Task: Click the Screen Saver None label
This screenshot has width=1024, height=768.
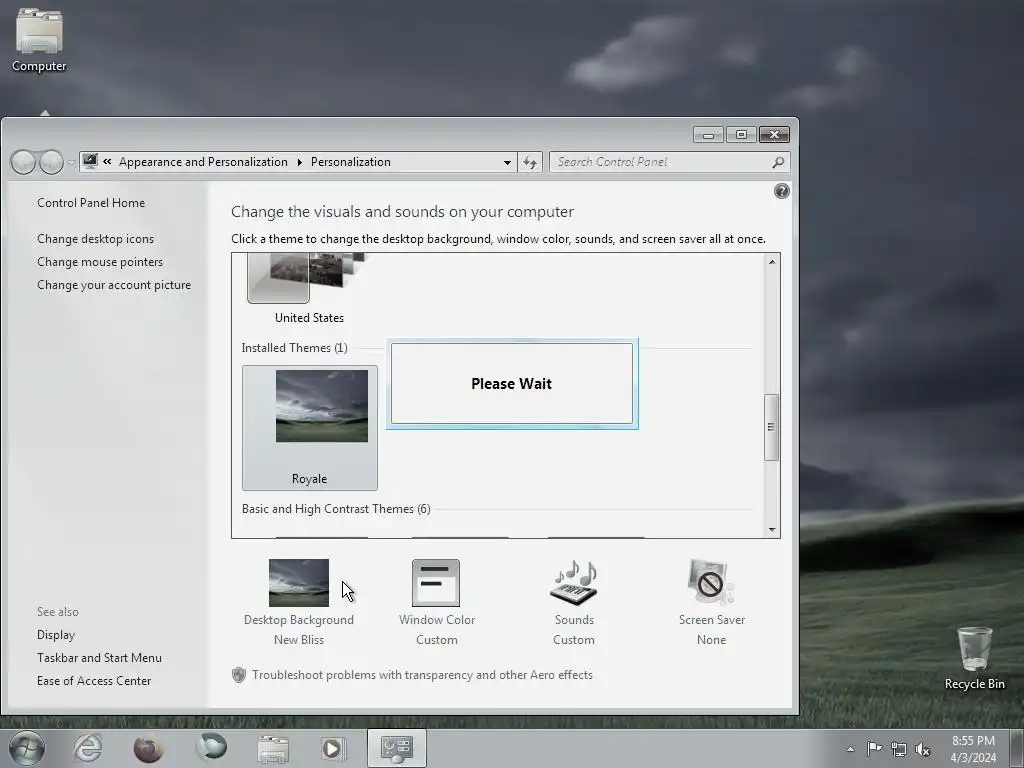Action: coord(712,630)
